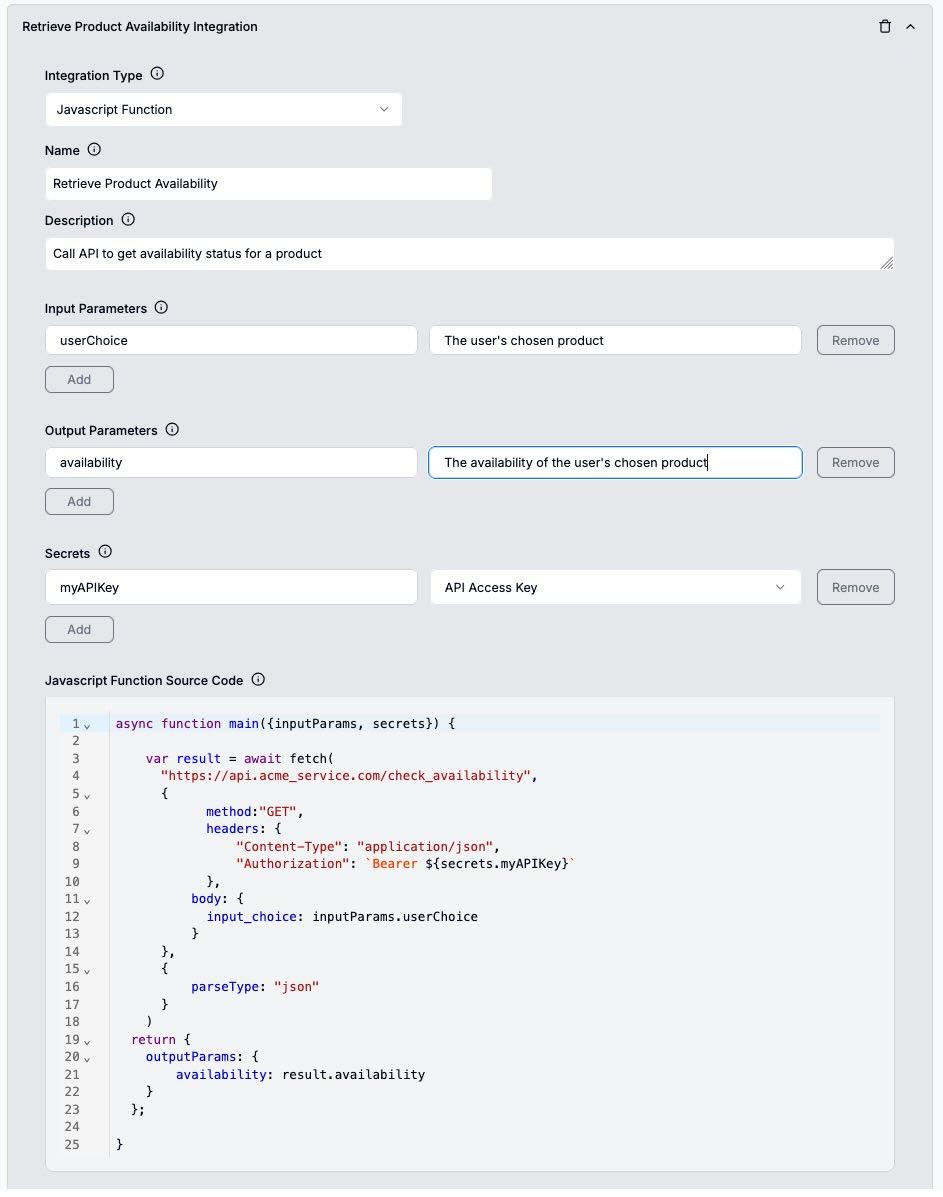Click the "Authorization" header line in code

point(405,863)
